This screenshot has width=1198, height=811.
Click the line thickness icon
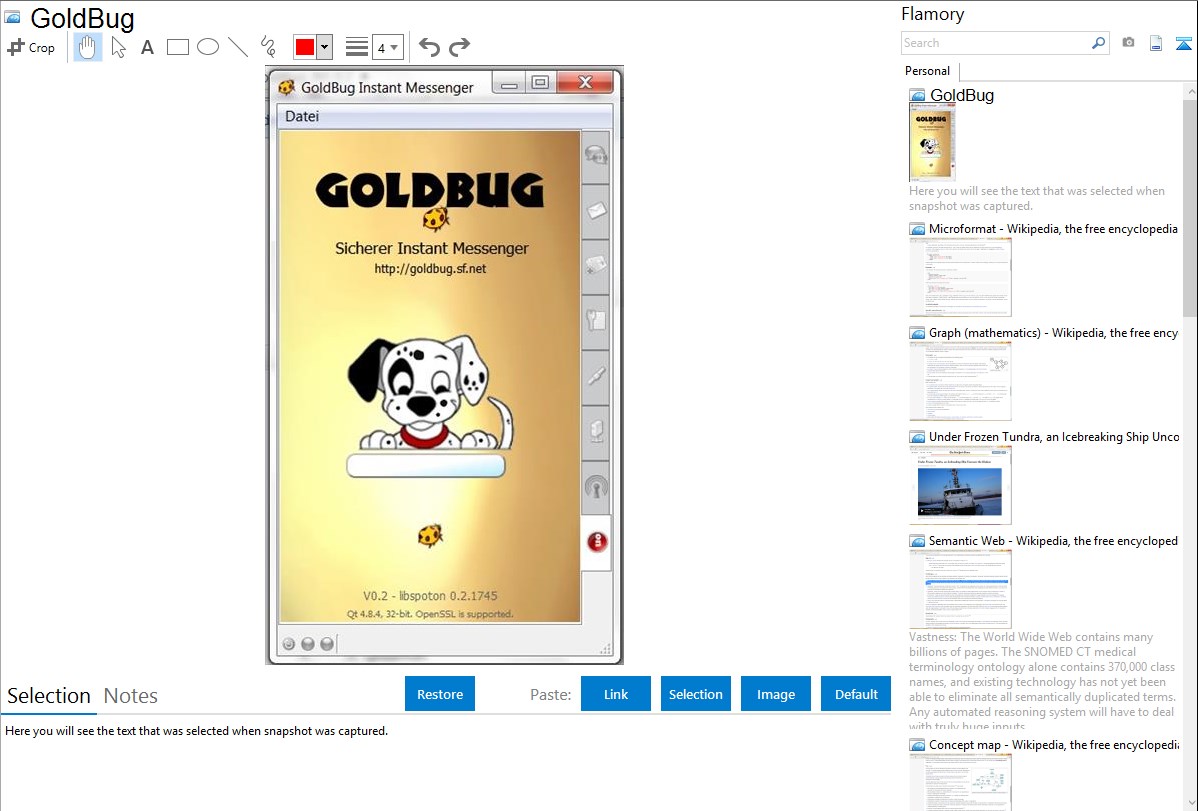(x=357, y=47)
